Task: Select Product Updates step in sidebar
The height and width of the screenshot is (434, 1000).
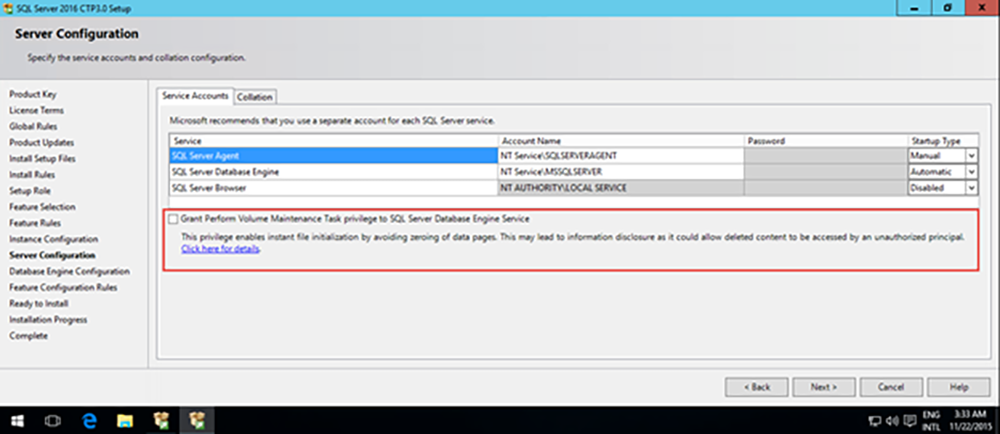Action: [41, 143]
